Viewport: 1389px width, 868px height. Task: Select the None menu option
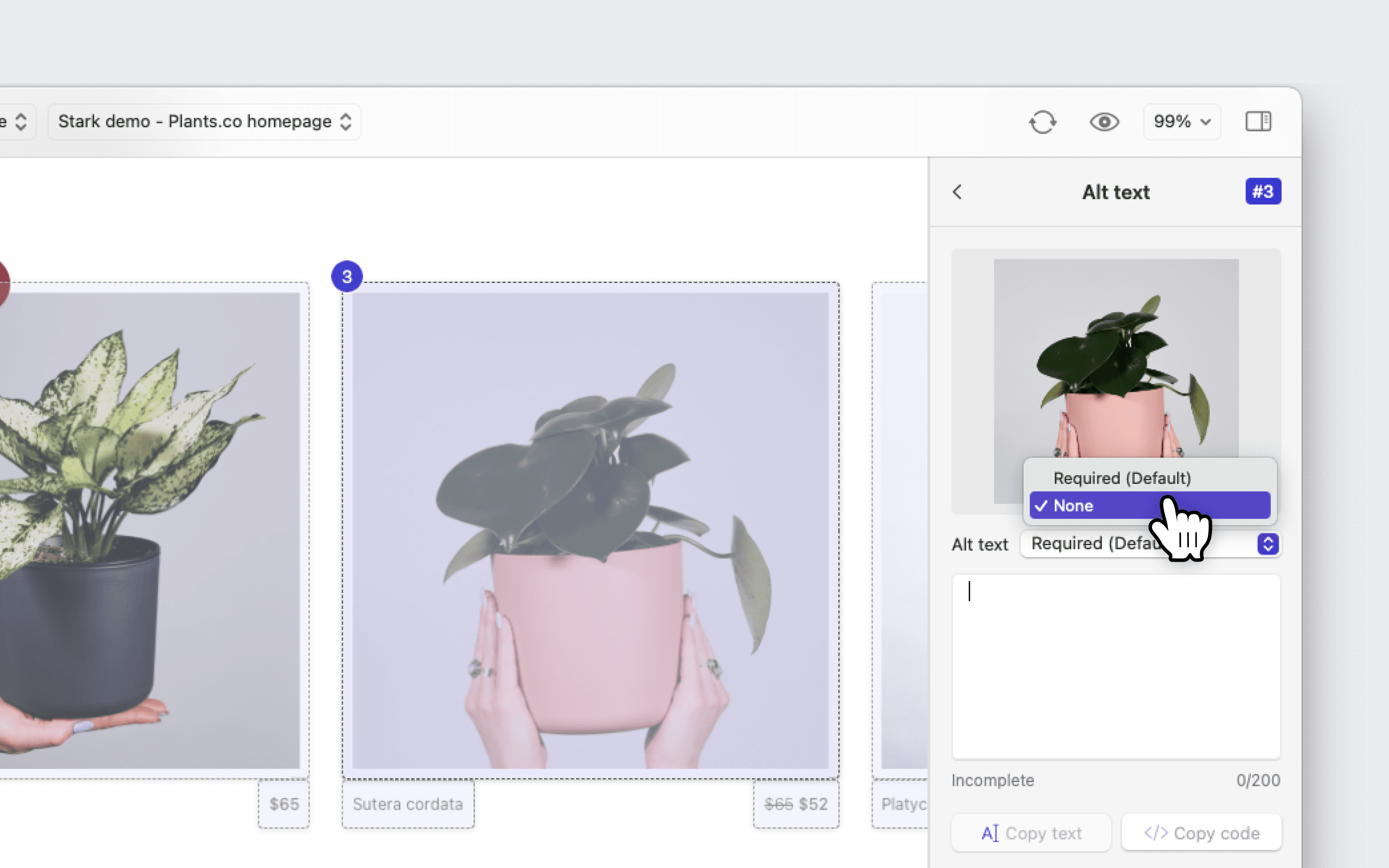point(1150,505)
